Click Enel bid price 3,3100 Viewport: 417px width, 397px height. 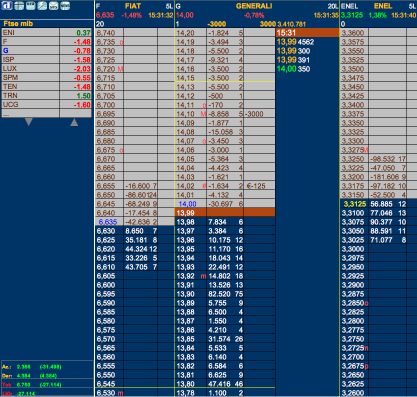click(353, 213)
